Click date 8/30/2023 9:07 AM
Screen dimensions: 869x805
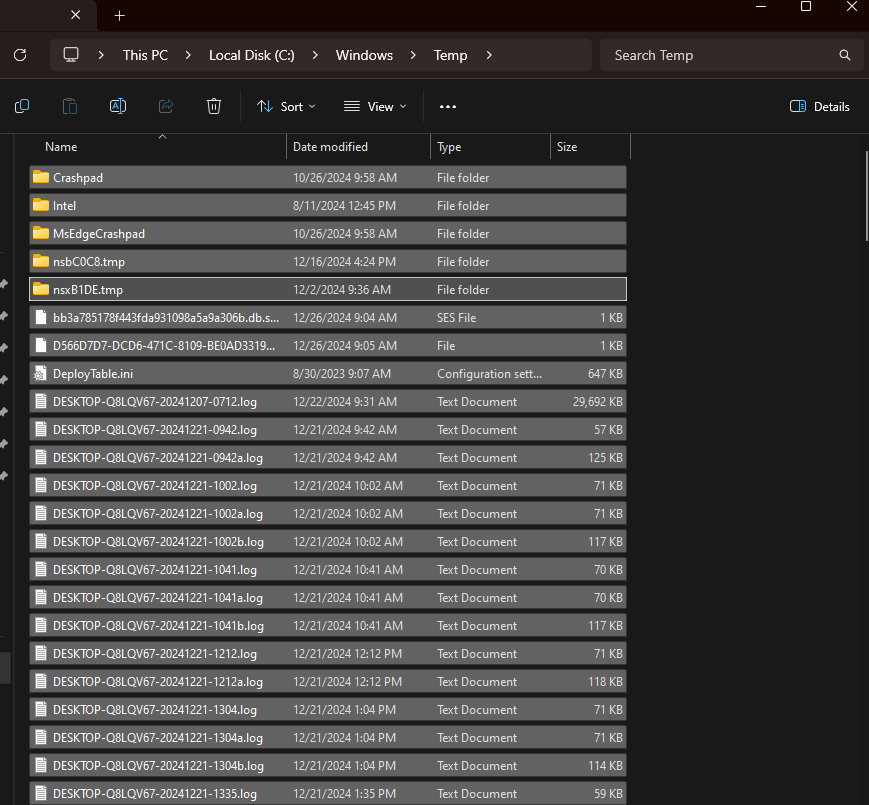[x=342, y=374]
